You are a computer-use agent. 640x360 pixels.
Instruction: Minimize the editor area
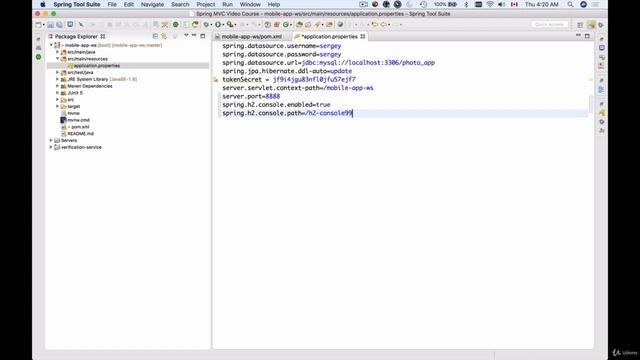[x=578, y=36]
